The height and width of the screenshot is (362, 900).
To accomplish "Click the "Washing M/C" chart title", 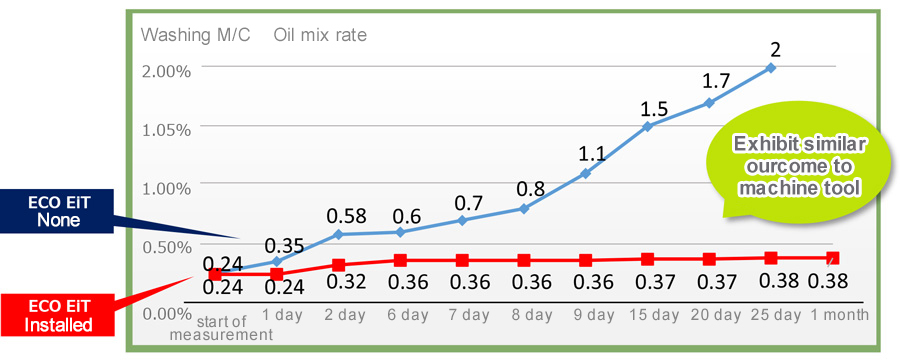I will pos(196,35).
